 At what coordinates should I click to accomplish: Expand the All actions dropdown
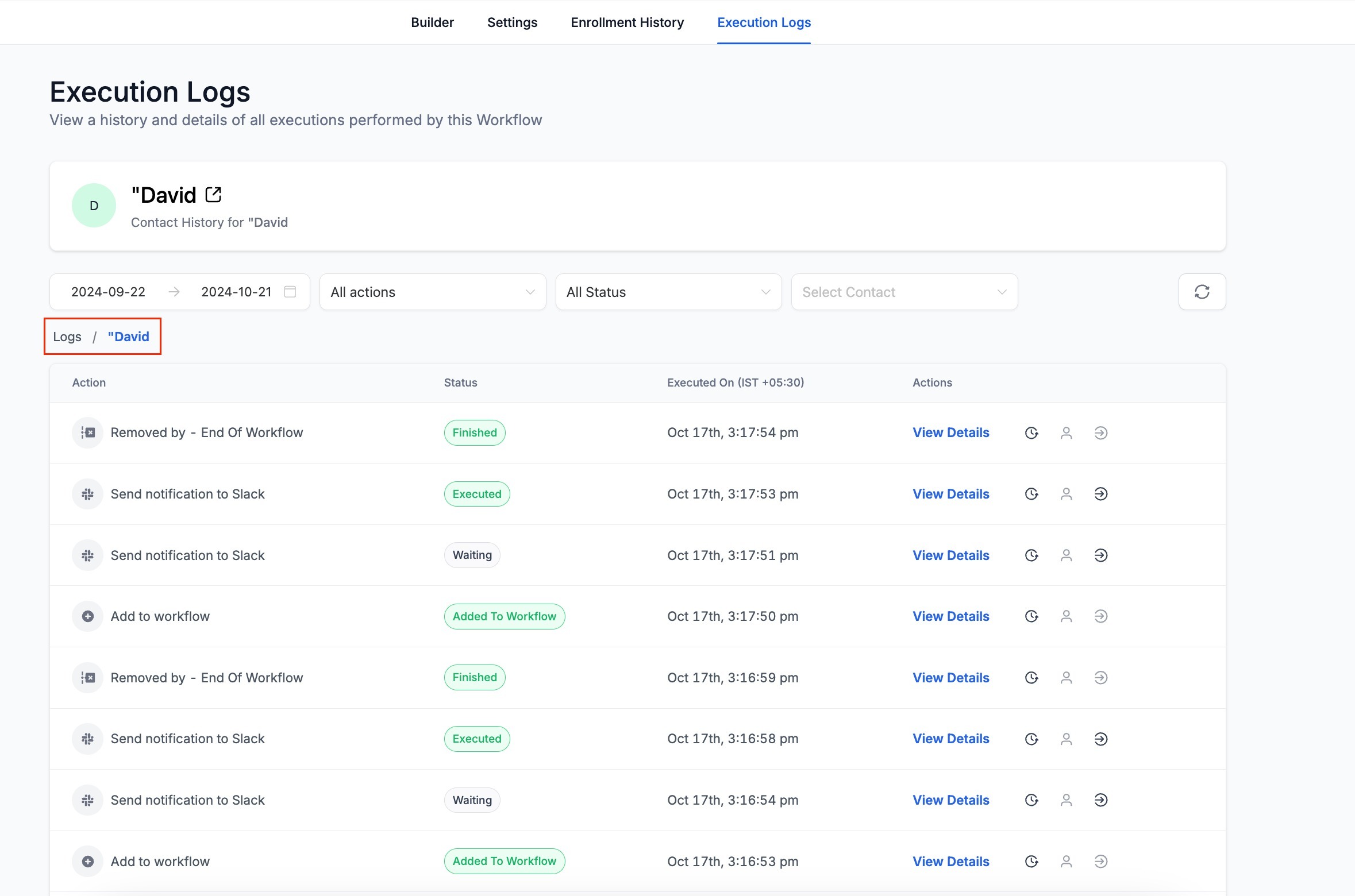pos(432,292)
